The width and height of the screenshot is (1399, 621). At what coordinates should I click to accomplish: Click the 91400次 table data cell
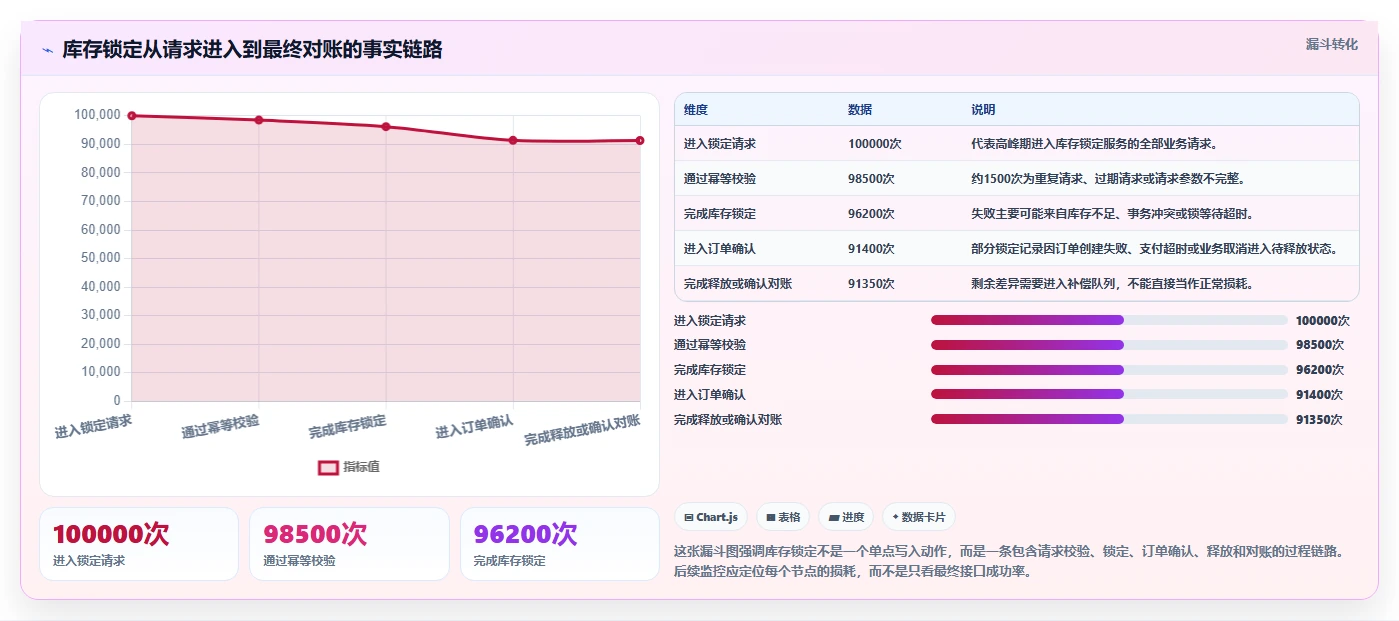coord(901,249)
